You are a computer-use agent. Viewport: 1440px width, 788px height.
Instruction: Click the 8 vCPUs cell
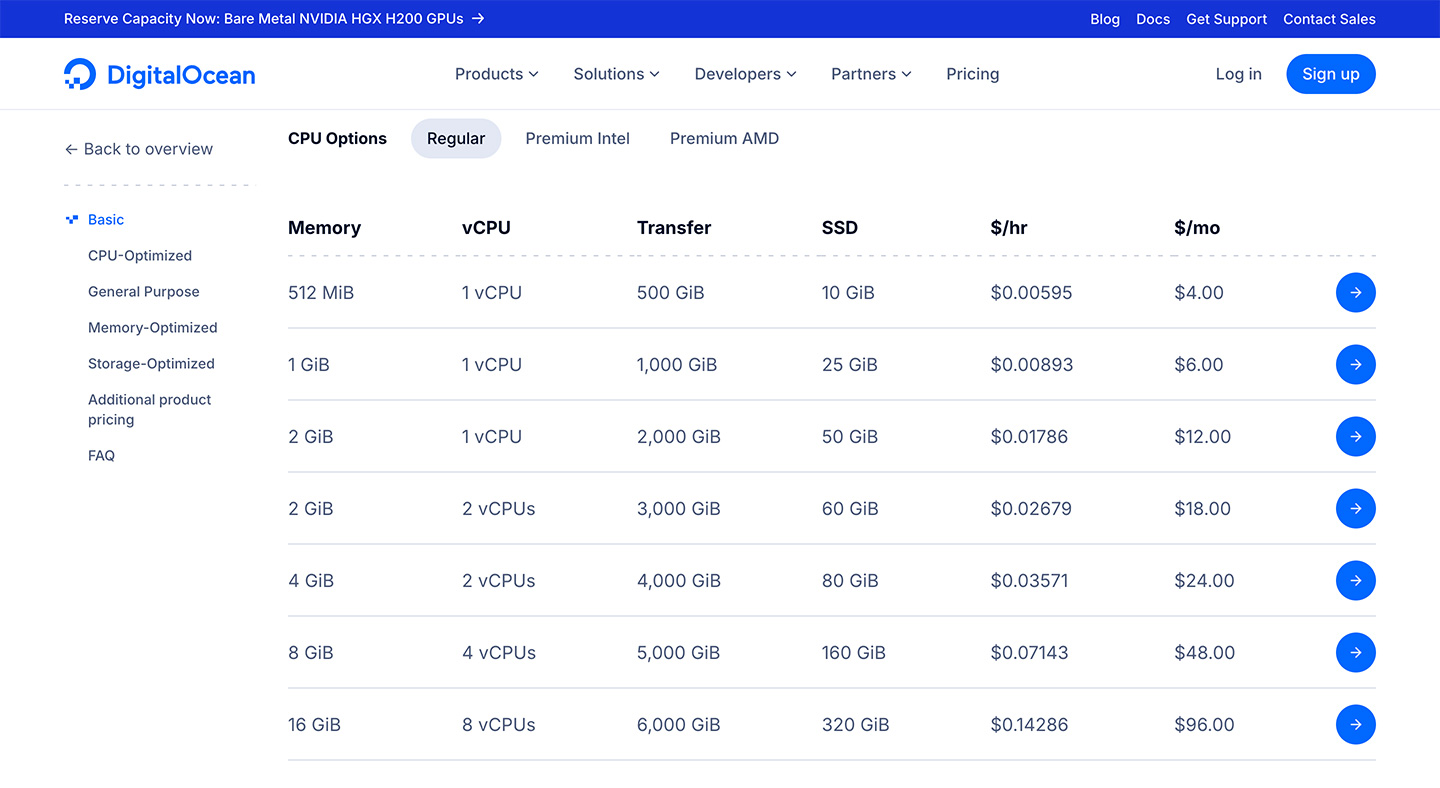(499, 725)
